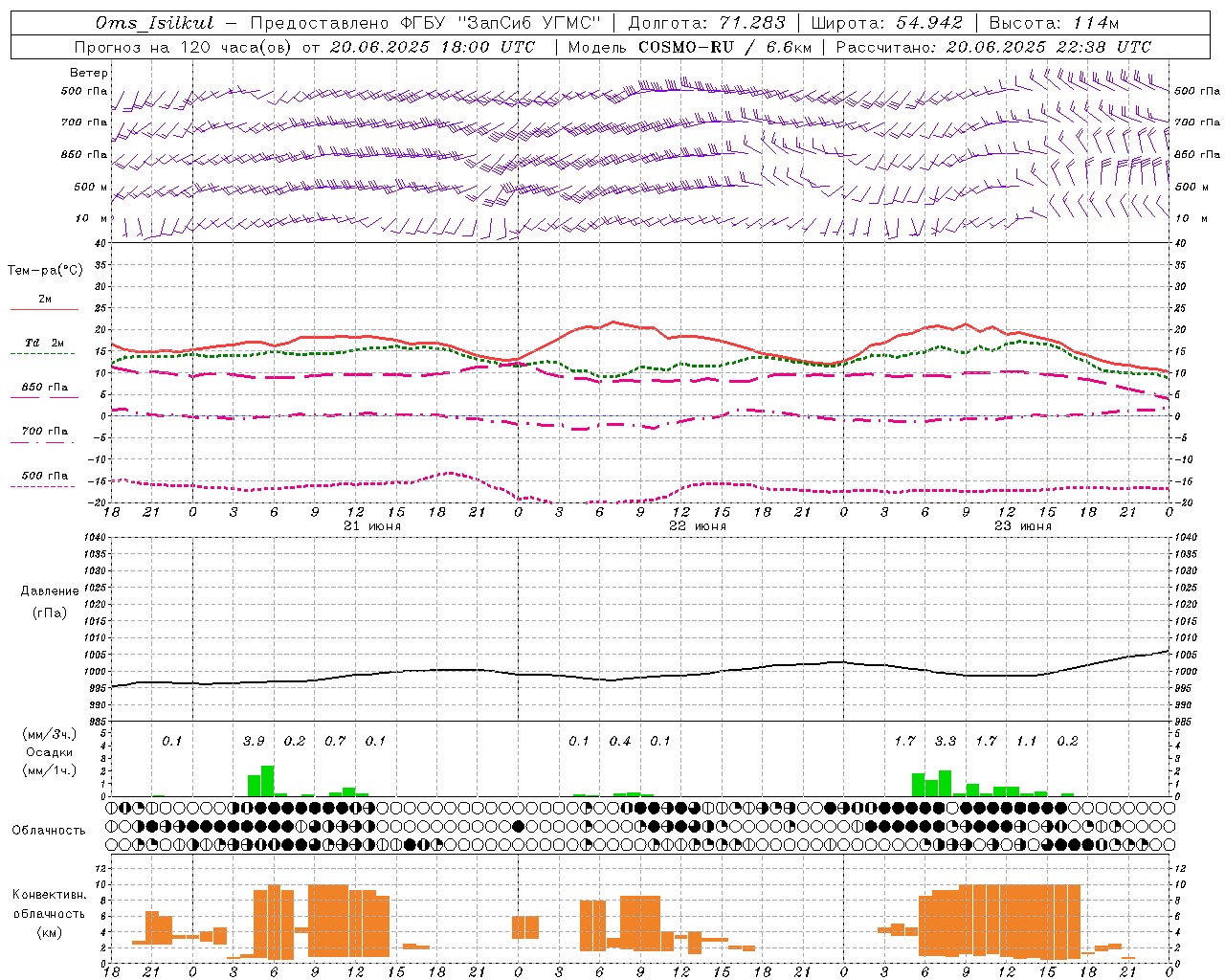
Task: Click dotted pink swatch under 500 гПа legend
Action: click(x=42, y=487)
